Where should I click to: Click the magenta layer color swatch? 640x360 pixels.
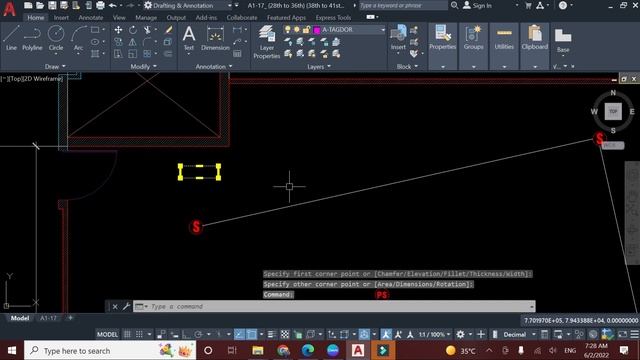click(317, 30)
